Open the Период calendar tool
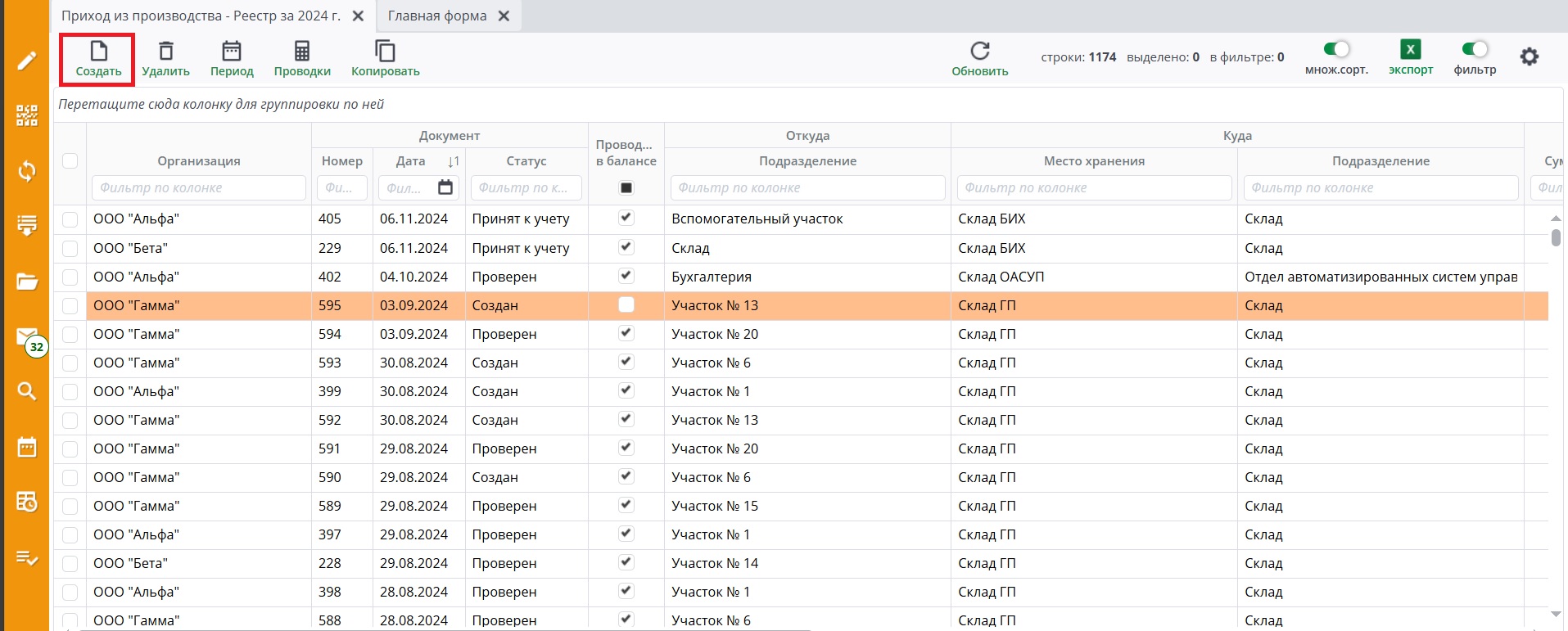This screenshot has width=1568, height=631. [232, 52]
